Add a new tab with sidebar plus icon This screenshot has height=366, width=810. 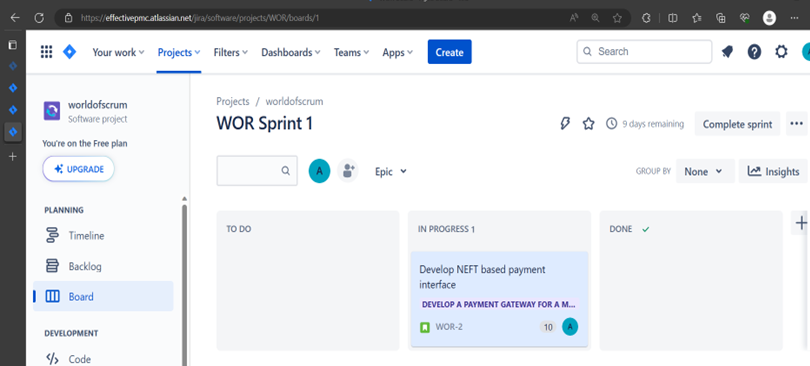coord(13,156)
